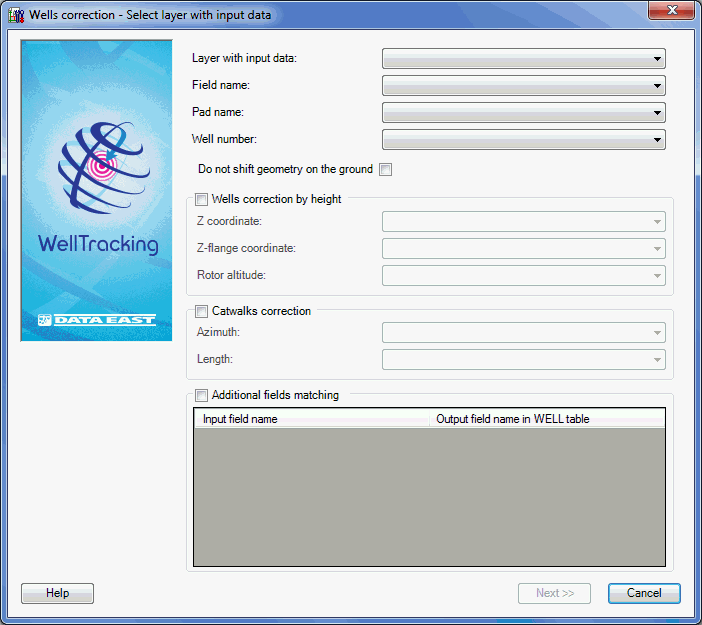Click the 'WellTracking' product name text
The width and height of the screenshot is (702, 625).
coord(98,244)
